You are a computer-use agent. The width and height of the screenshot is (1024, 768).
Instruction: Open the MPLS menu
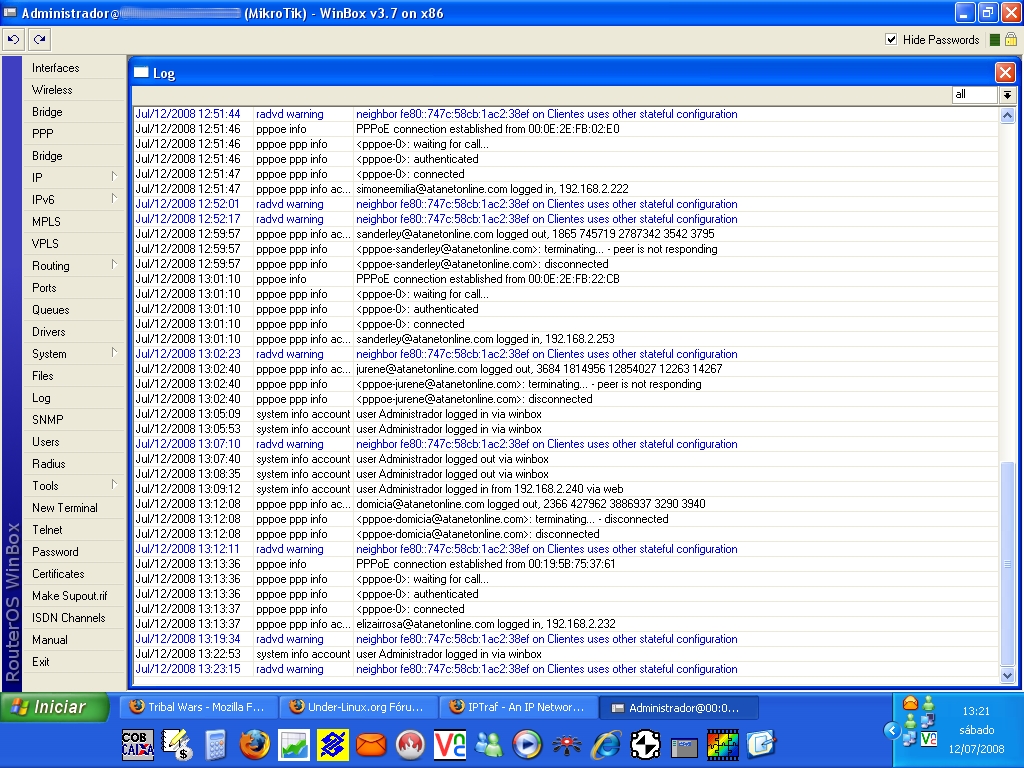(x=46, y=222)
